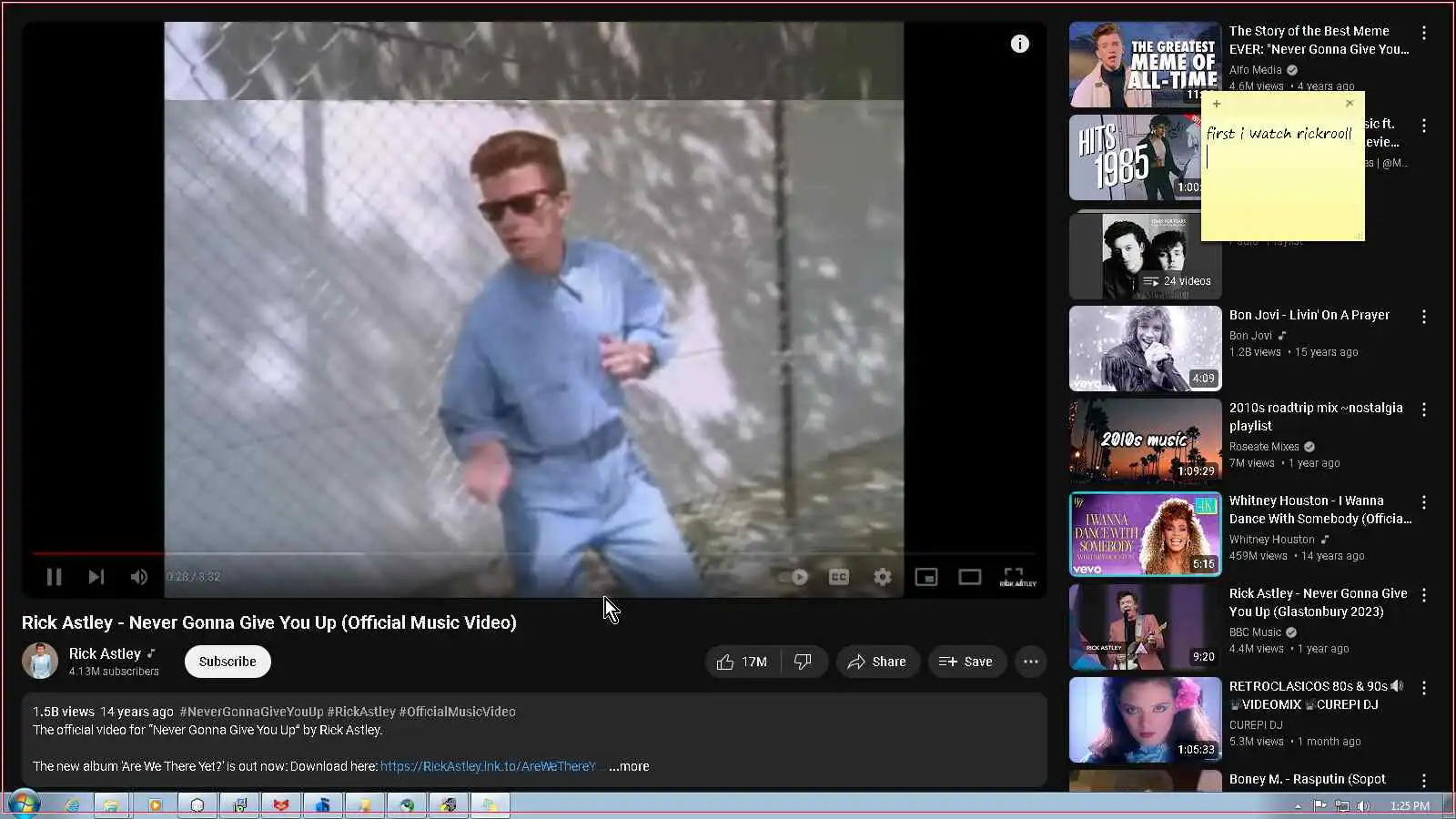Click the #RickAstley hashtag
Screen dimensions: 1456x819
[361, 712]
